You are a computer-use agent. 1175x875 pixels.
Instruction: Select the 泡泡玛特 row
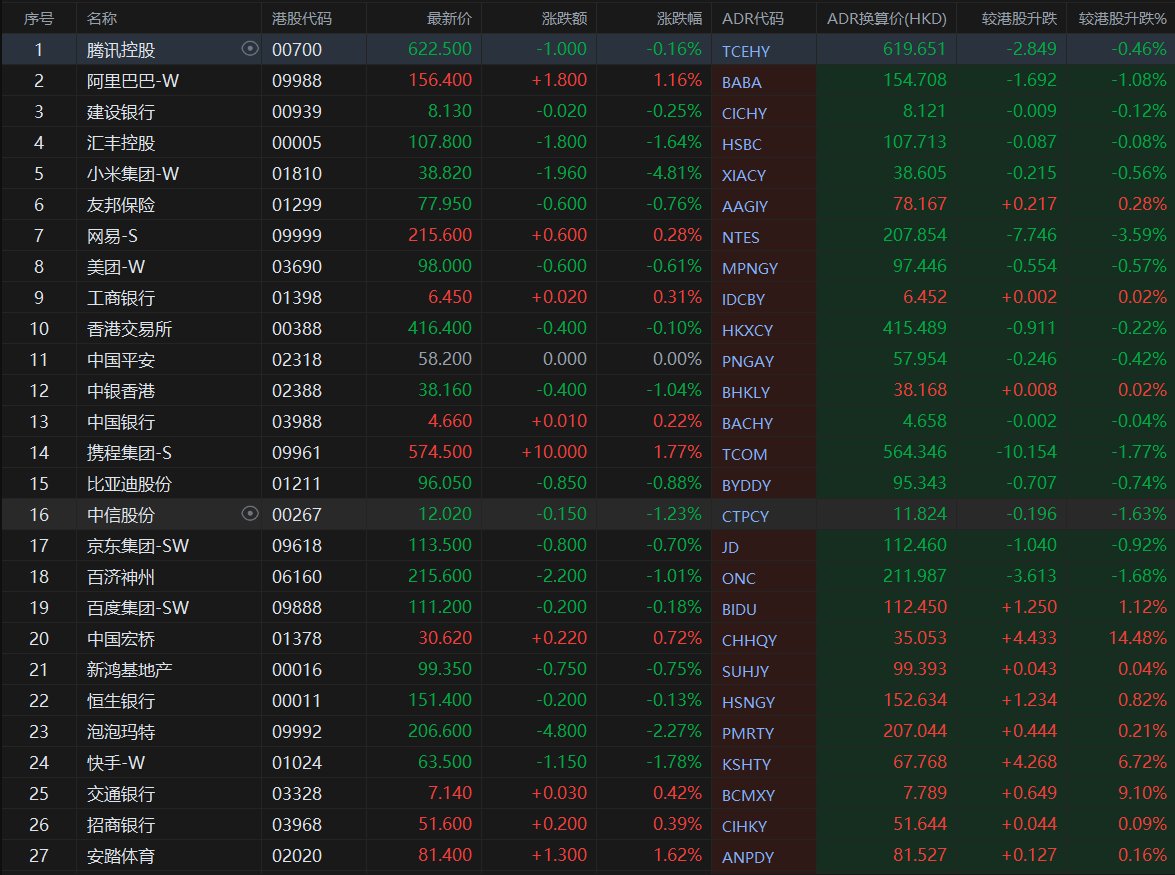point(121,732)
